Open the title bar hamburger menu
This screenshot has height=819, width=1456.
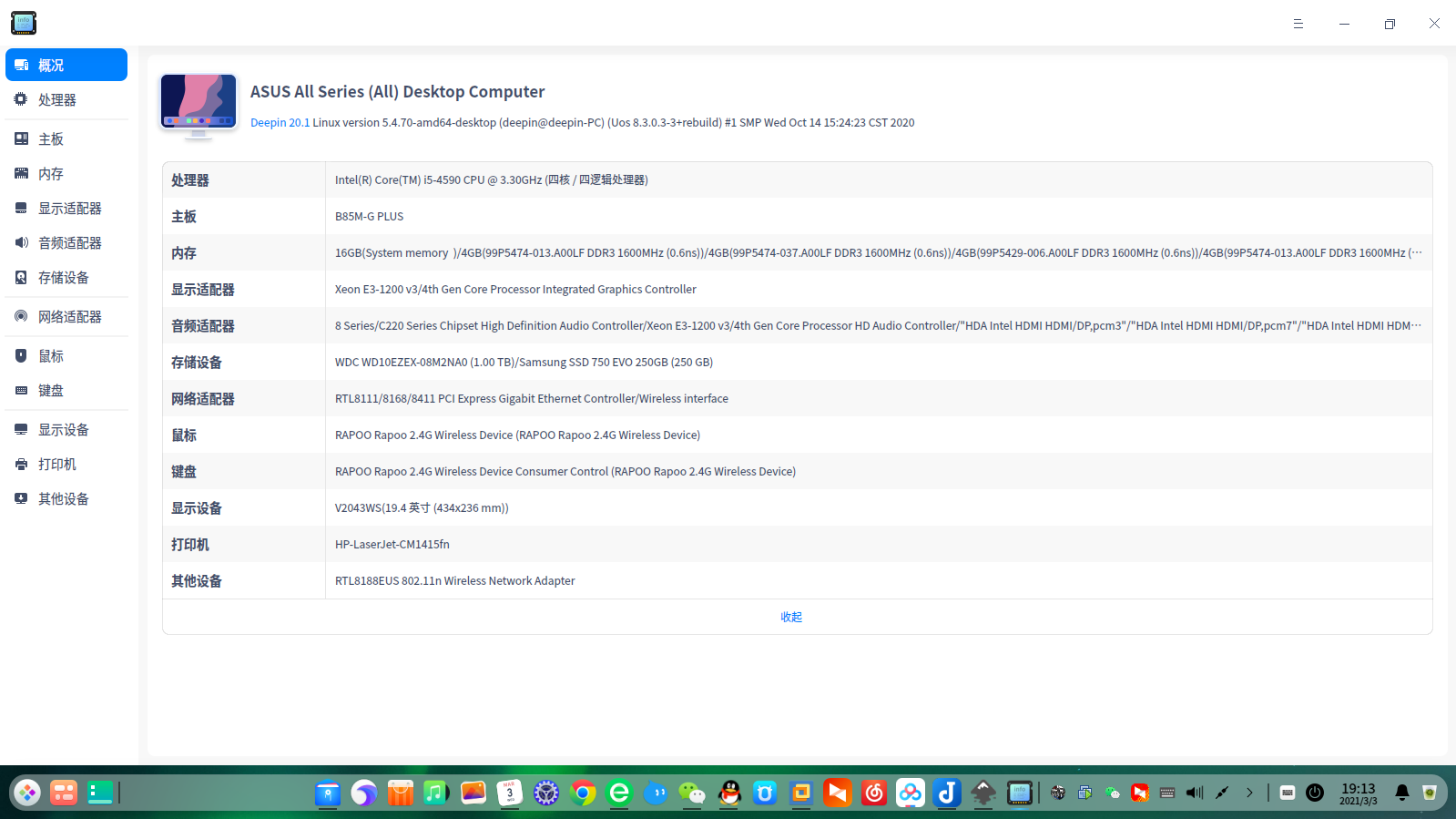pyautogui.click(x=1298, y=24)
